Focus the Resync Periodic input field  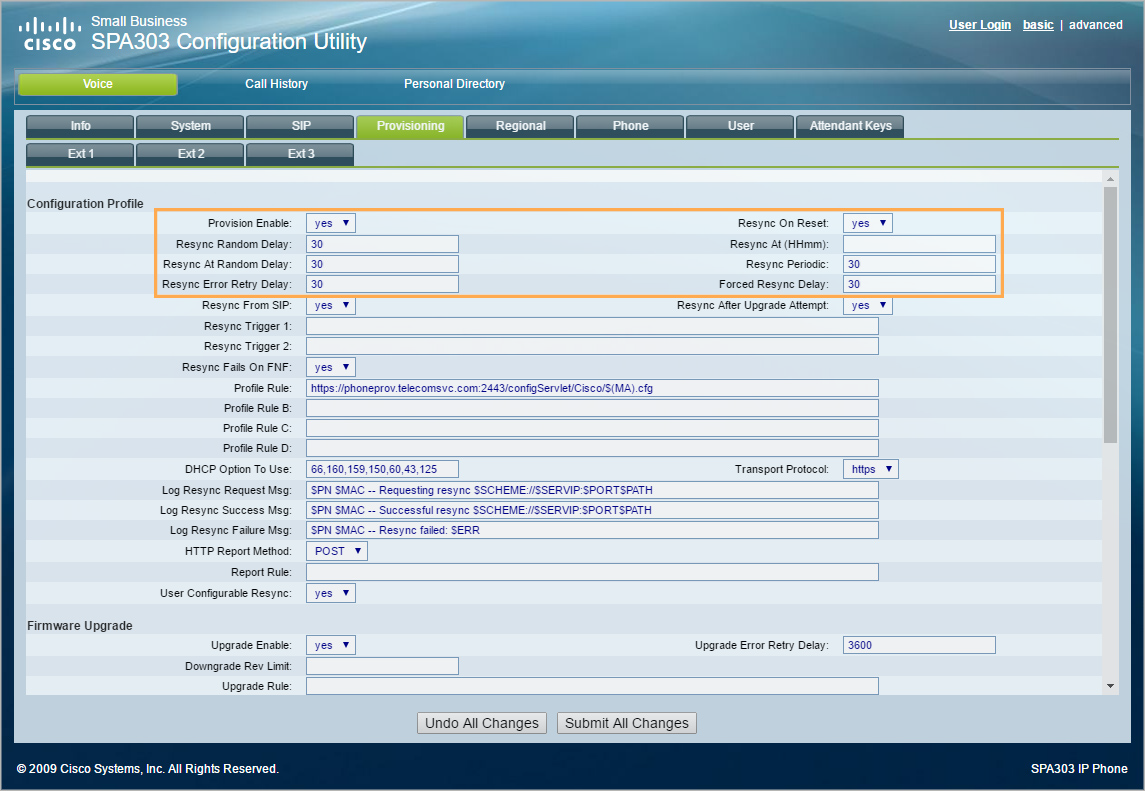click(x=919, y=264)
